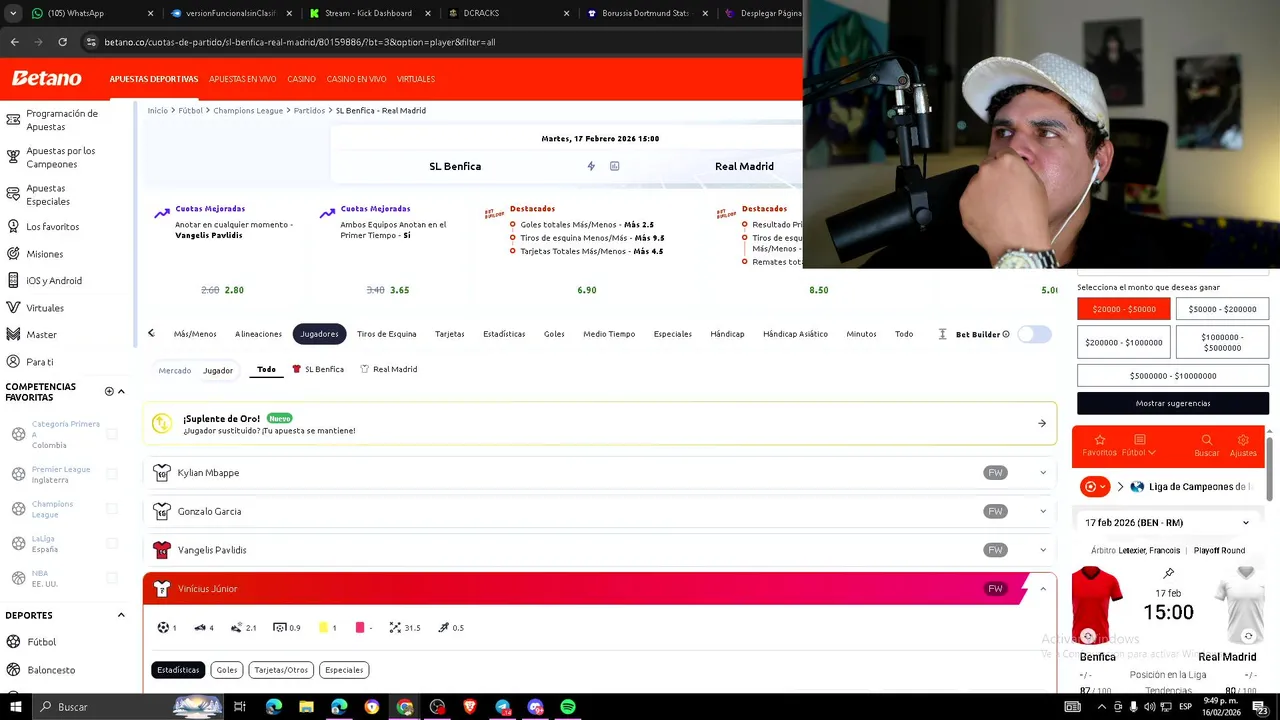The width and height of the screenshot is (1280, 720).
Task: Click the red card stat icon
Action: tap(360, 628)
